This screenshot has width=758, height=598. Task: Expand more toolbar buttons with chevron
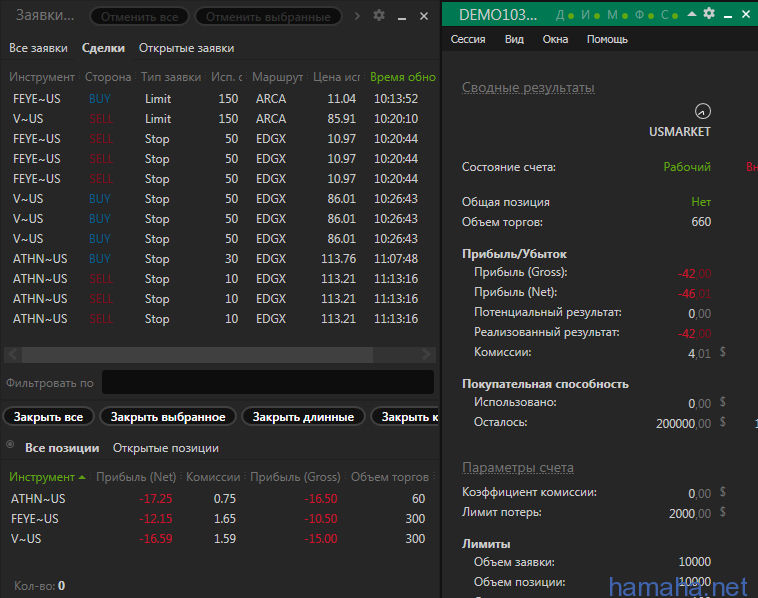358,16
